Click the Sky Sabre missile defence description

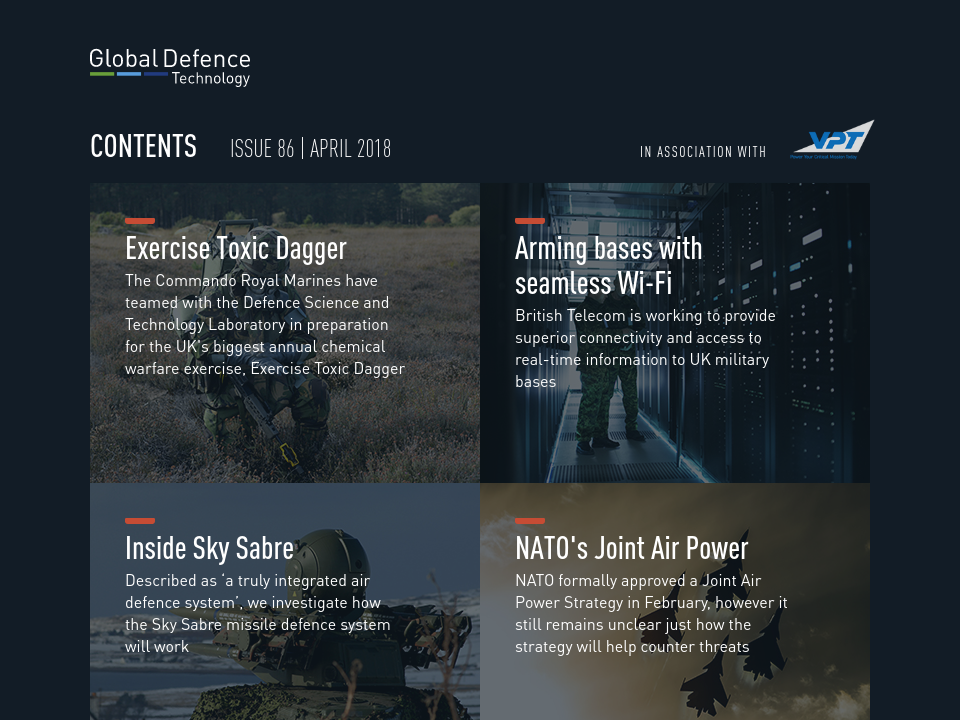tap(258, 613)
